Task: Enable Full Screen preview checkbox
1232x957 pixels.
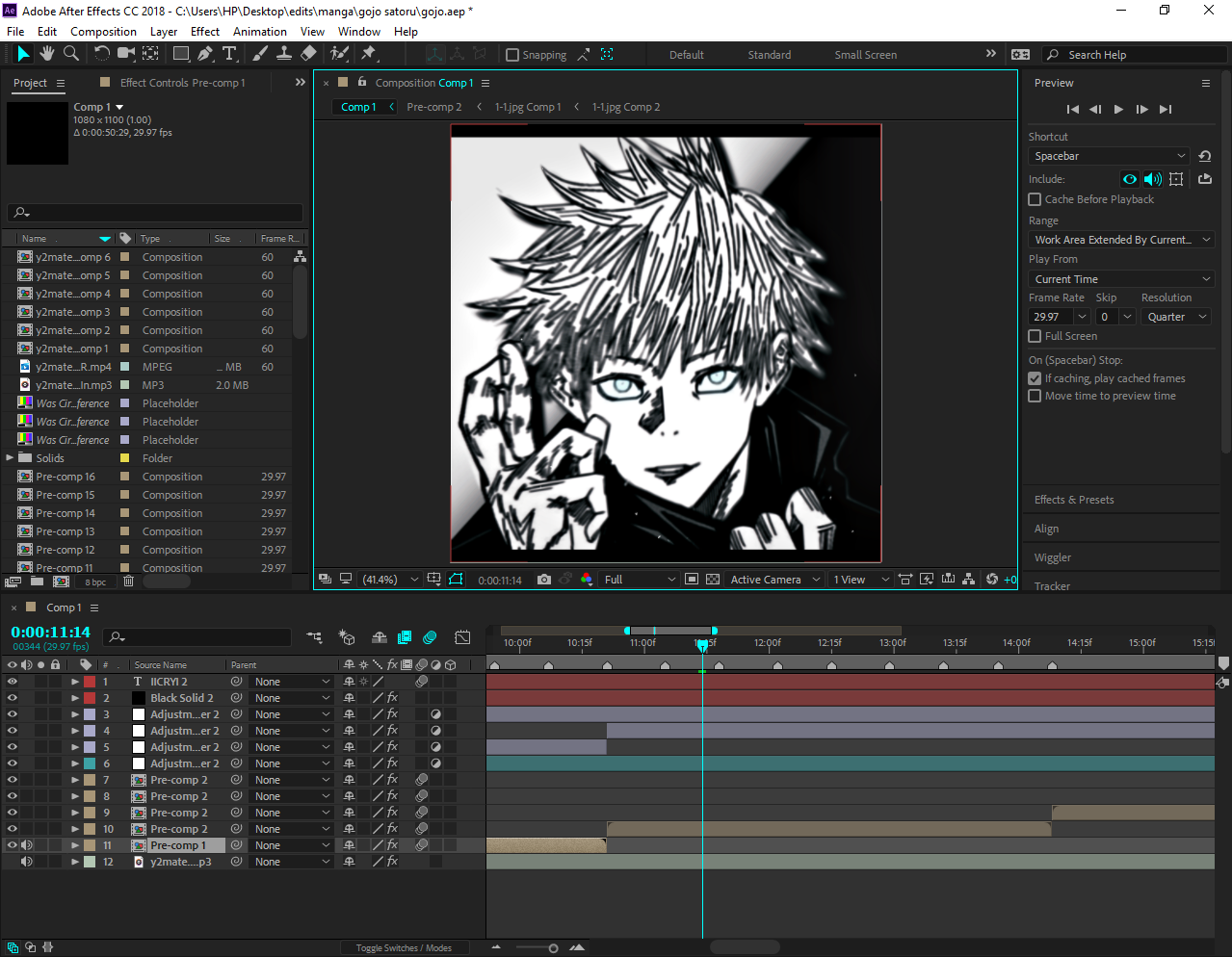Action: pos(1035,336)
